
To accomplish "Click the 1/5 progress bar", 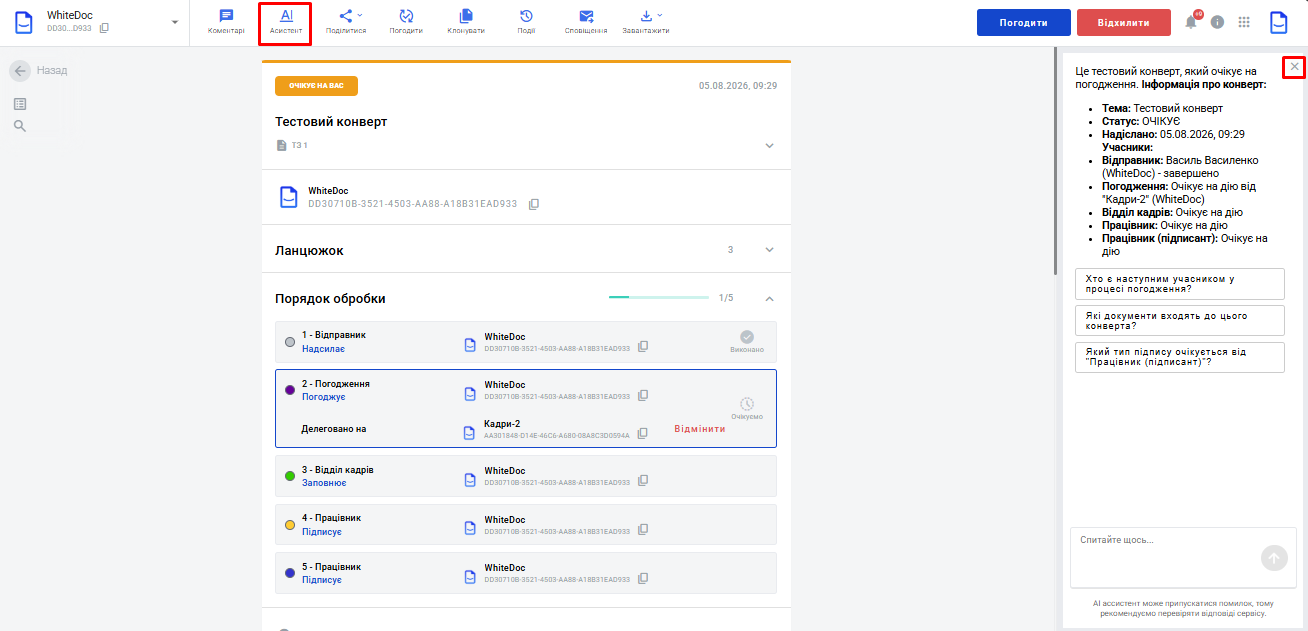I will click(x=659, y=298).
